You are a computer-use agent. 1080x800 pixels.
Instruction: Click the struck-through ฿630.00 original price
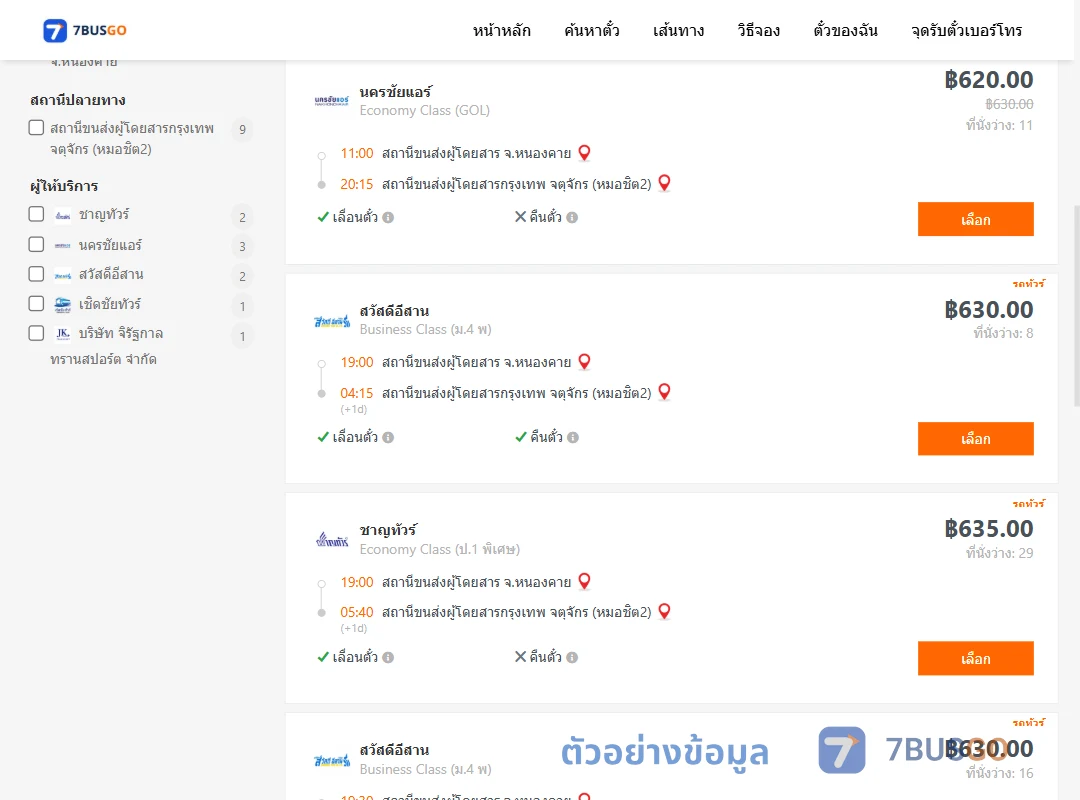coord(1009,104)
